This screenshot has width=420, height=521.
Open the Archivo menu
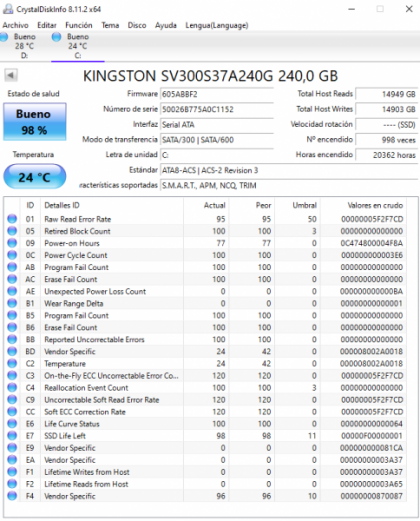pos(15,25)
